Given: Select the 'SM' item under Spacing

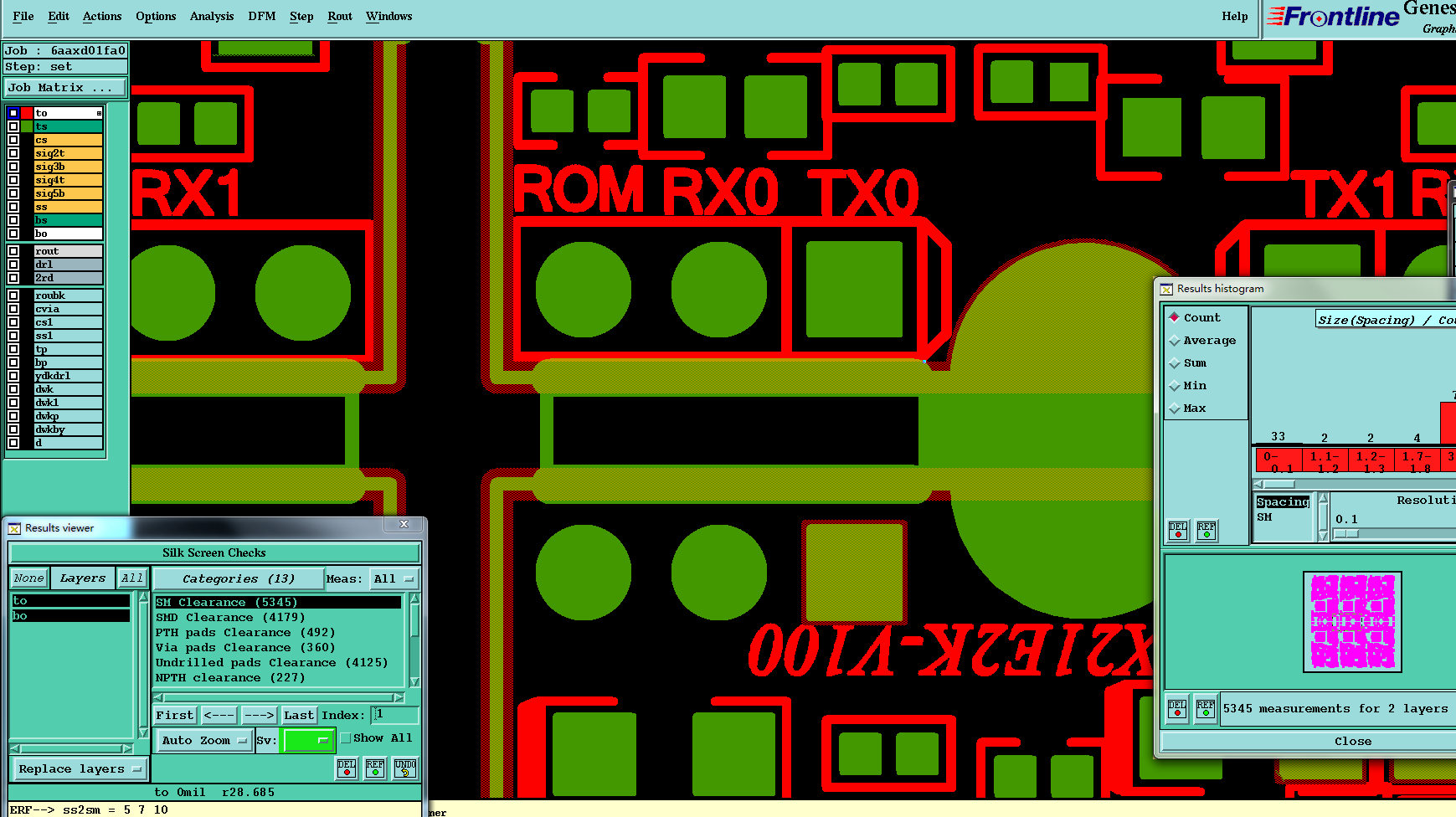Looking at the screenshot, I should click(x=1264, y=517).
